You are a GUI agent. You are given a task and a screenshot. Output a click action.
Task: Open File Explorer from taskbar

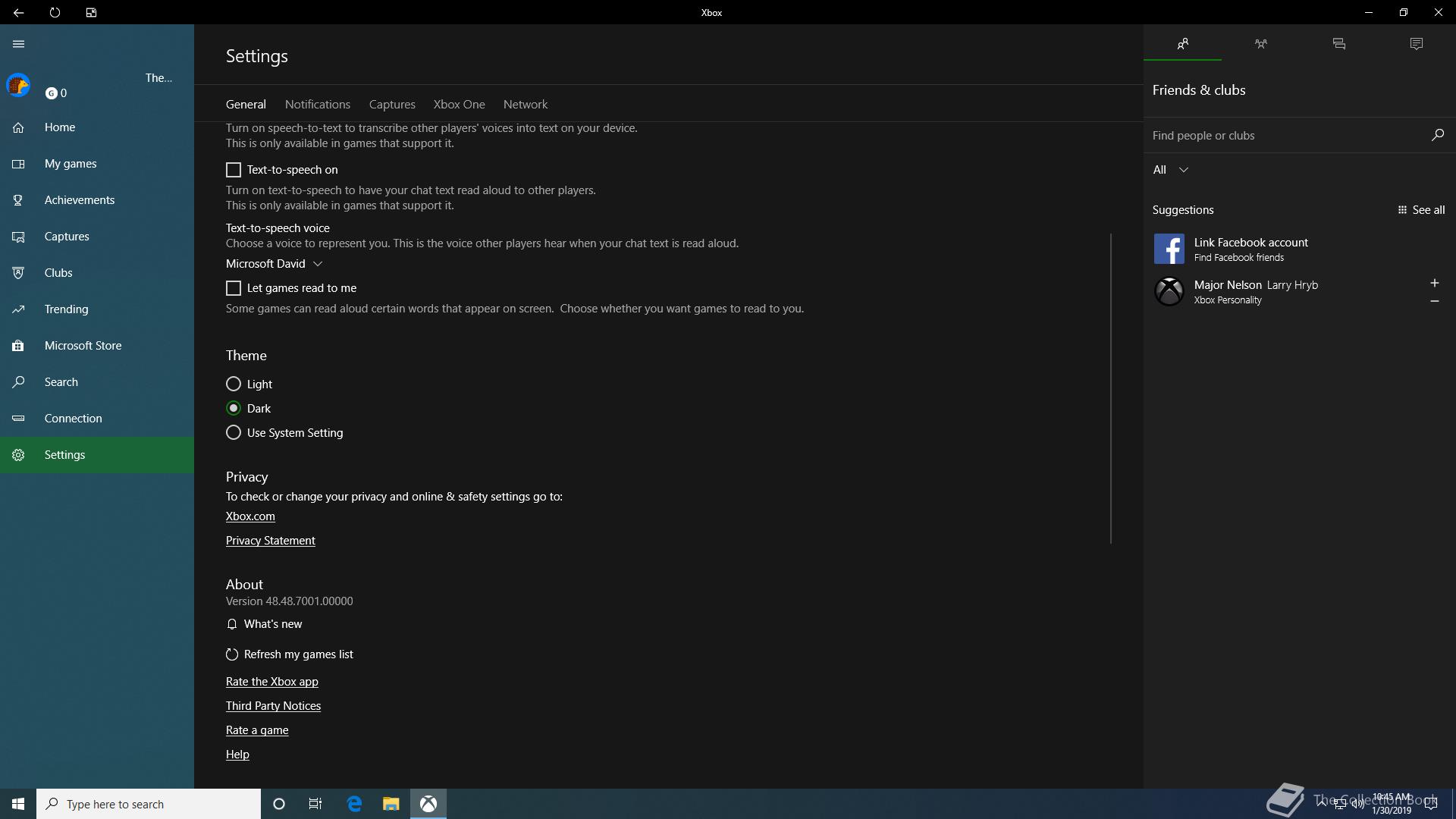point(391,804)
